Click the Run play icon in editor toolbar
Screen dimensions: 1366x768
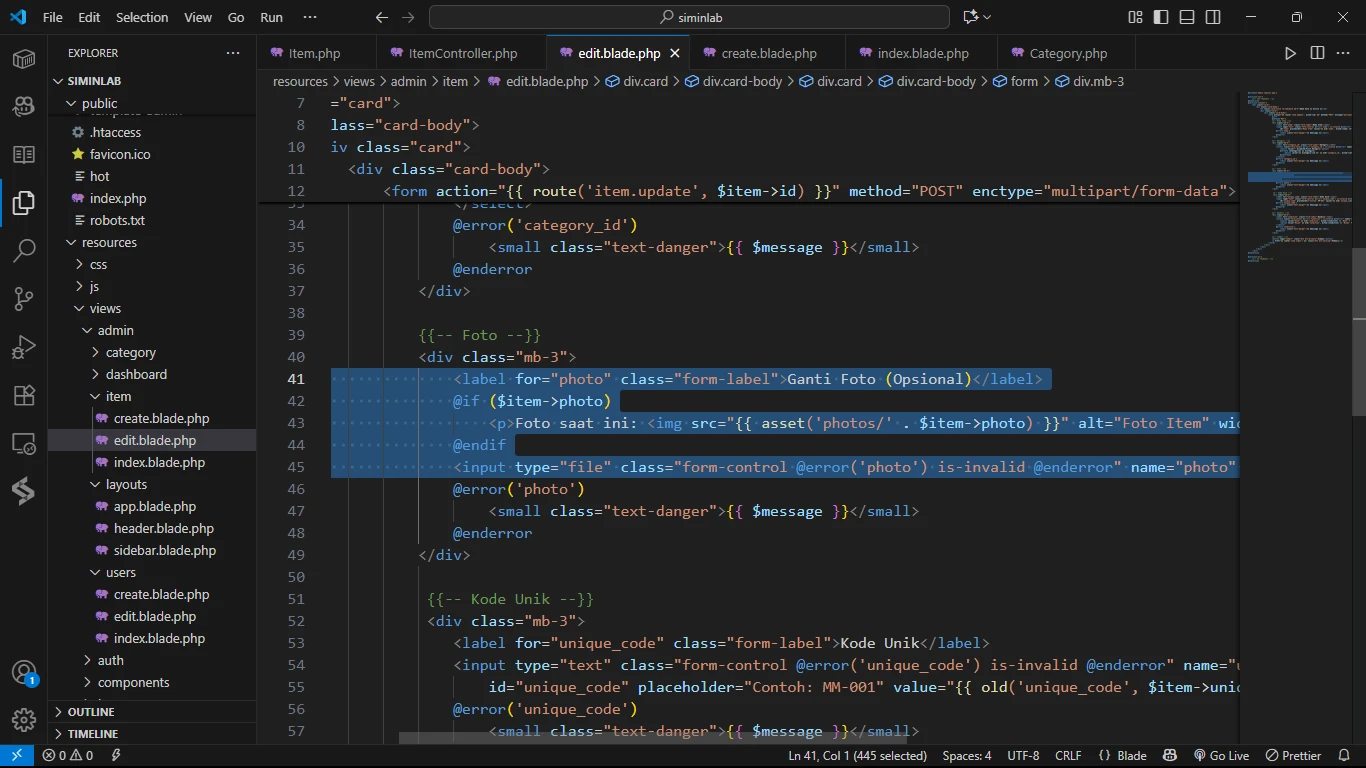1290,53
